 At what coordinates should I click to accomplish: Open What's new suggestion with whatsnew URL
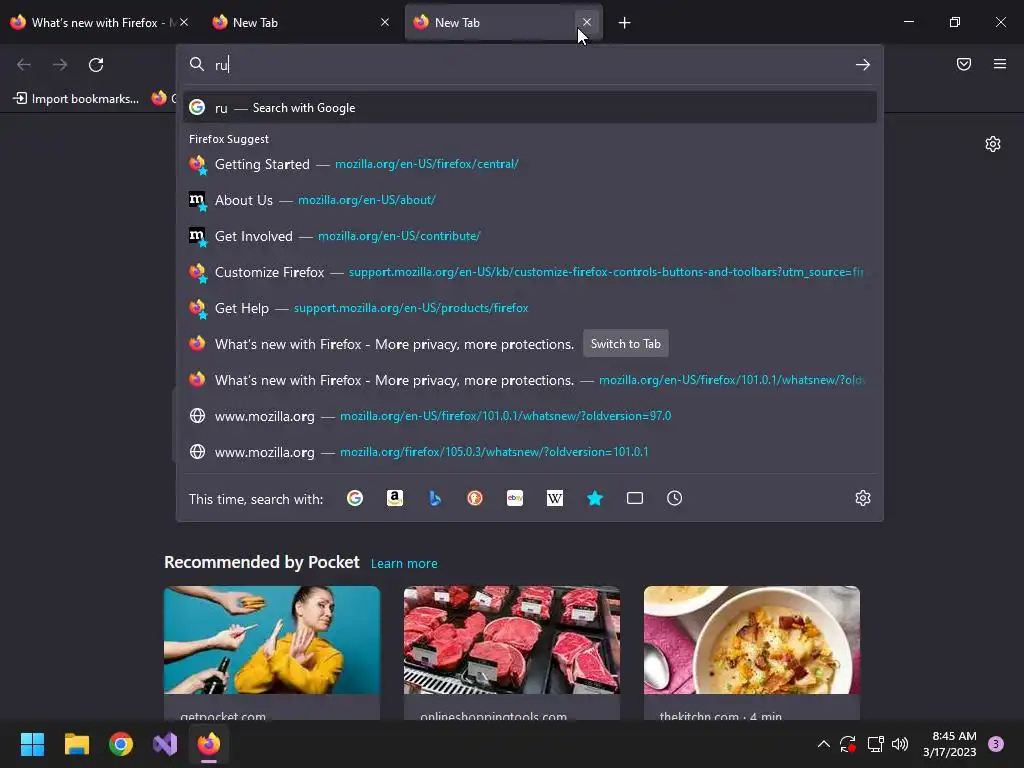pos(530,379)
